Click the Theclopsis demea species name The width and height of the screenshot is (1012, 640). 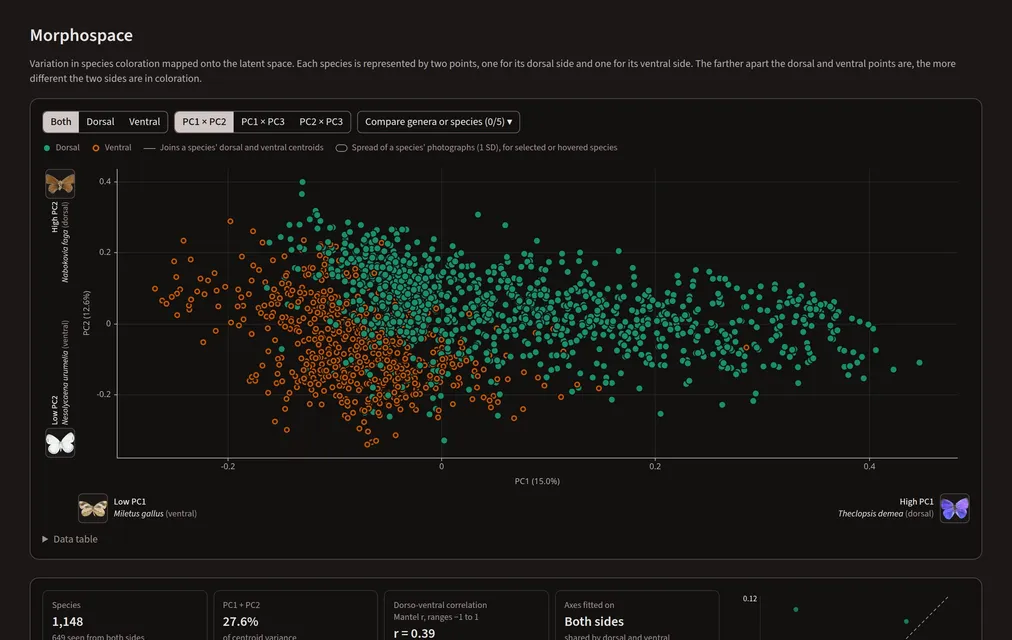point(870,514)
